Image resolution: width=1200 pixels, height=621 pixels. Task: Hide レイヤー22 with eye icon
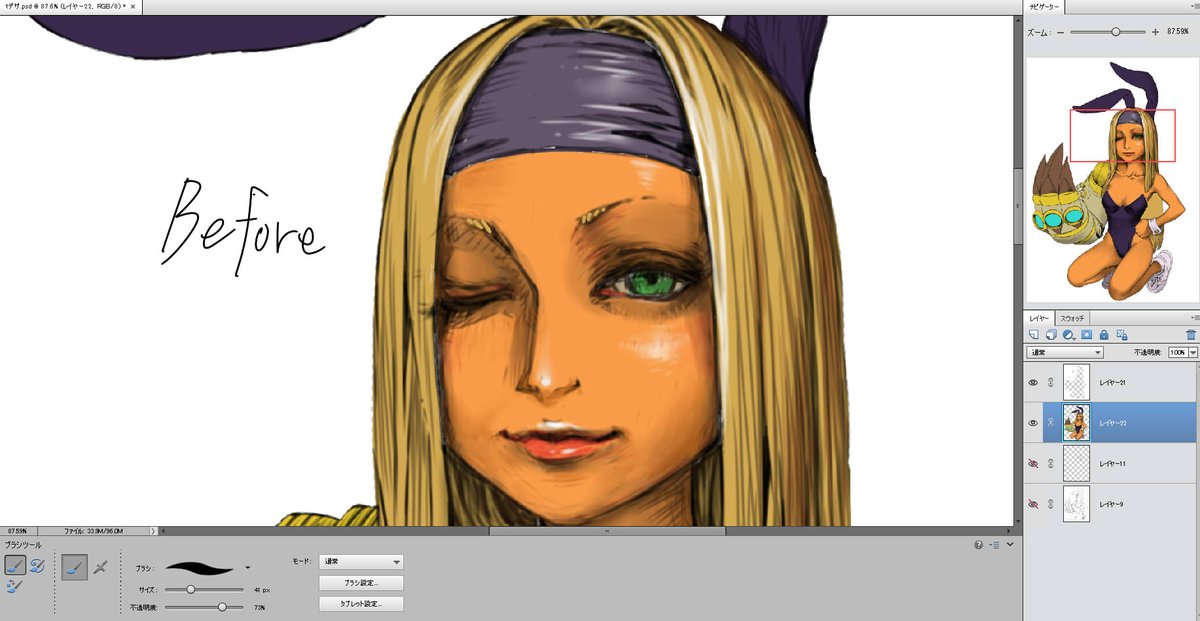1033,423
